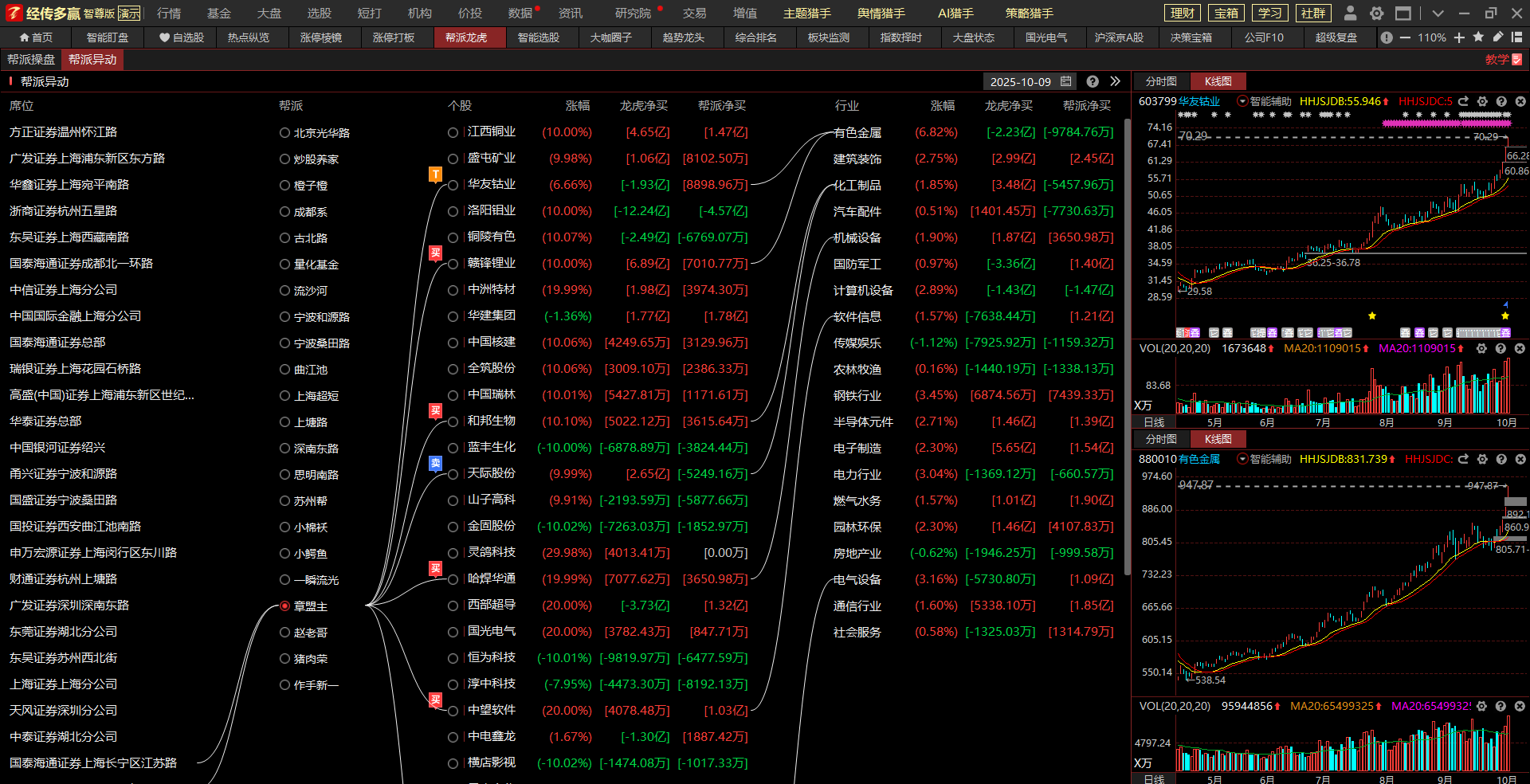
Task: Click the help question mark beside date
Action: coord(1093,81)
